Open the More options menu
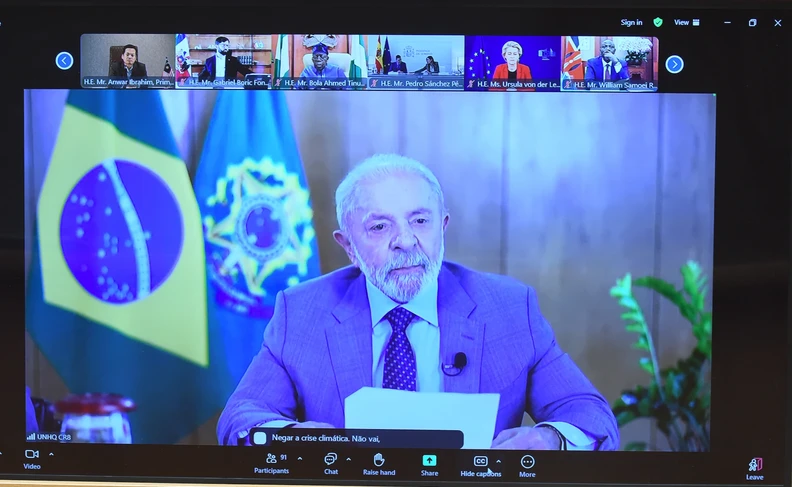This screenshot has width=792, height=487. point(527,466)
